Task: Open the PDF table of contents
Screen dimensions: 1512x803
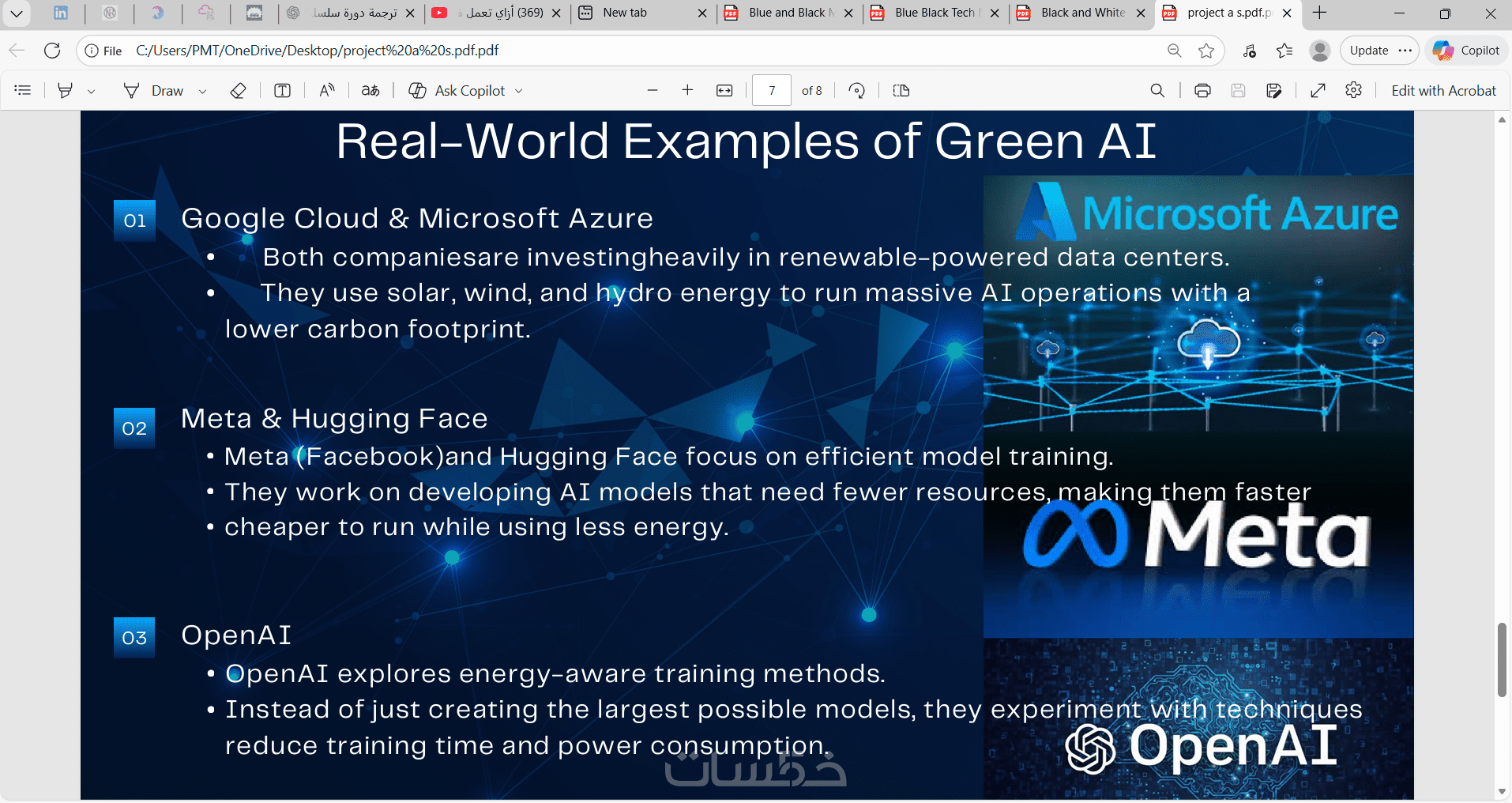Action: coord(23,91)
